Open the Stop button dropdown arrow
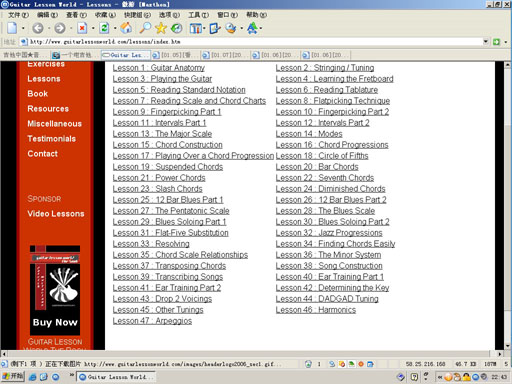Screen dimensions: 512x384 (x=93, y=29)
